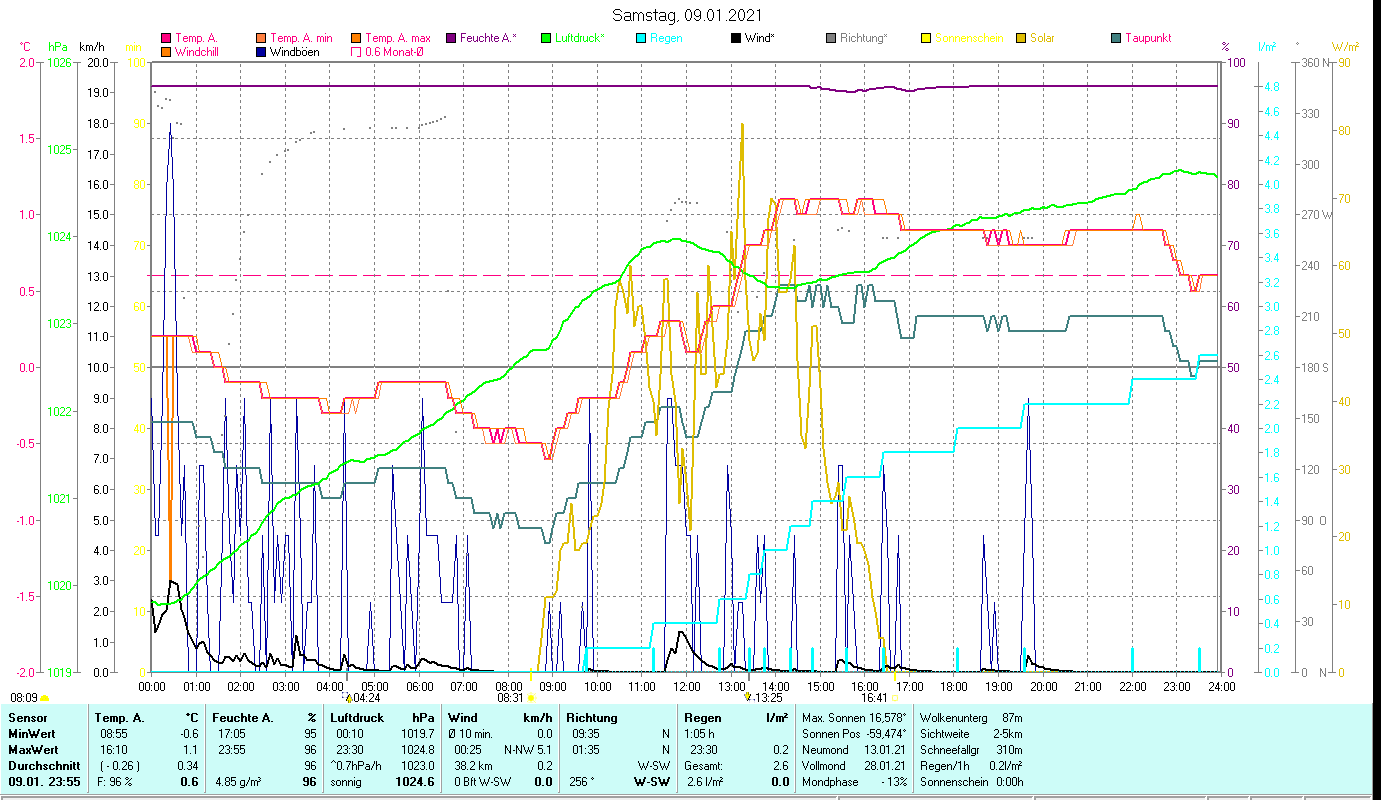The height and width of the screenshot is (800, 1381).
Task: Click the Sichtweite 2-5km entry
Action: click(x=971, y=734)
